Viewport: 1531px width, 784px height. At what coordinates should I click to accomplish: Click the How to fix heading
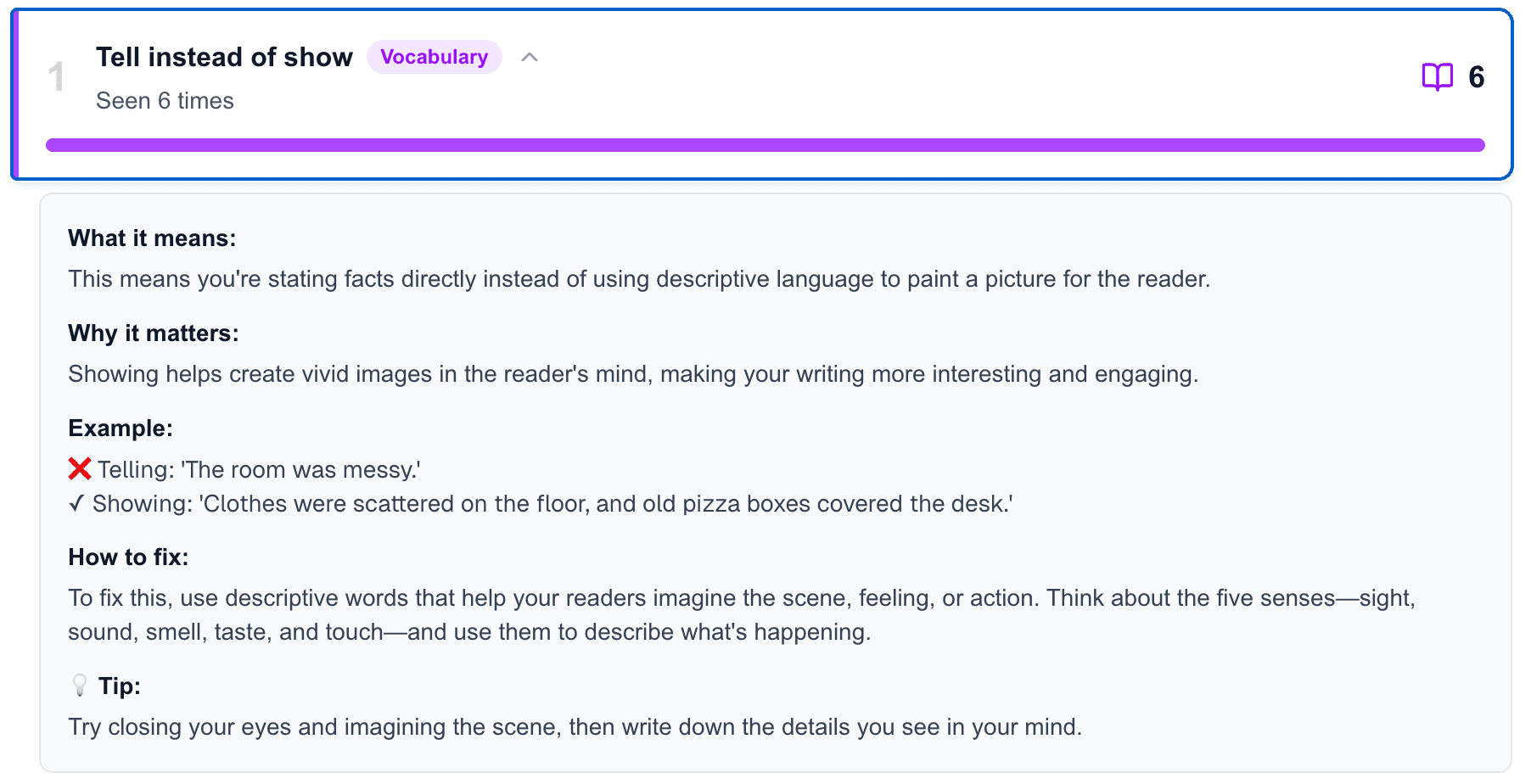128,557
